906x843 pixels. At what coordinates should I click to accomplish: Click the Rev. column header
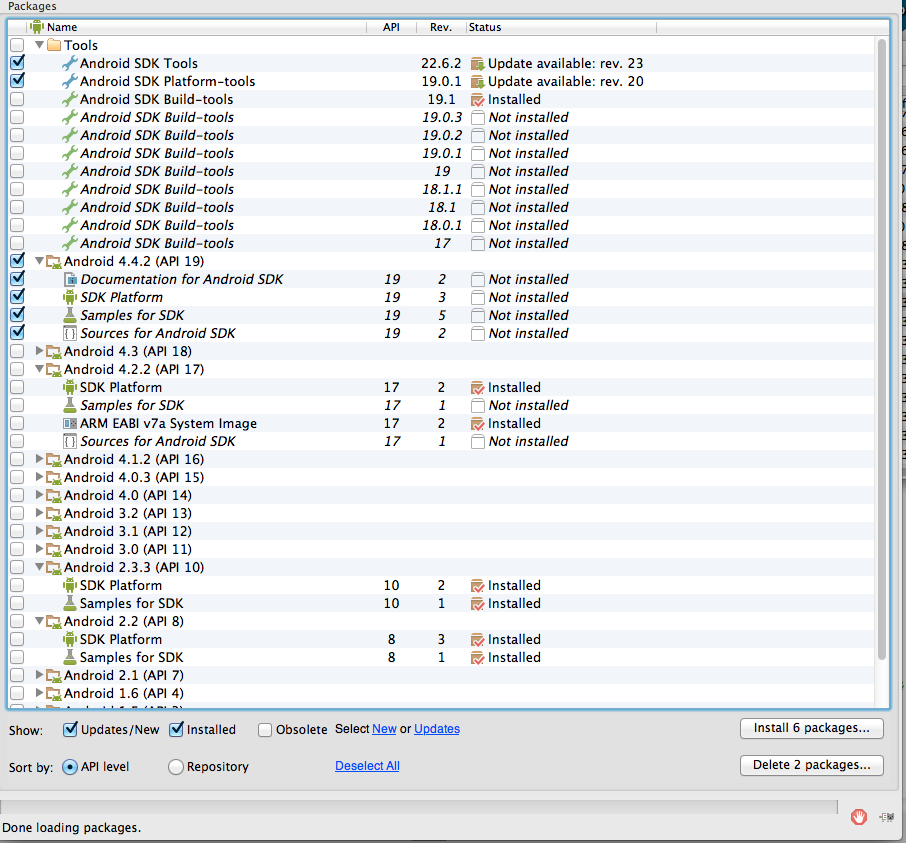point(441,27)
